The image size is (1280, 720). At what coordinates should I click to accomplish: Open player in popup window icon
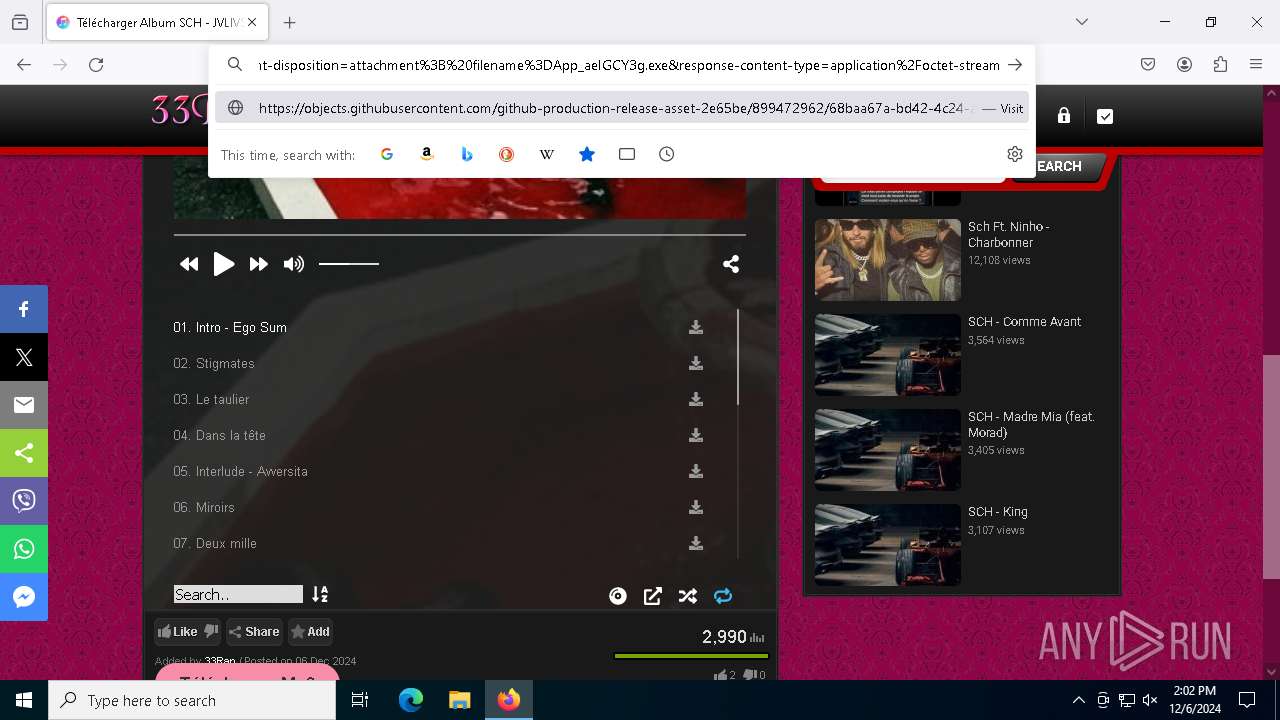(x=653, y=596)
